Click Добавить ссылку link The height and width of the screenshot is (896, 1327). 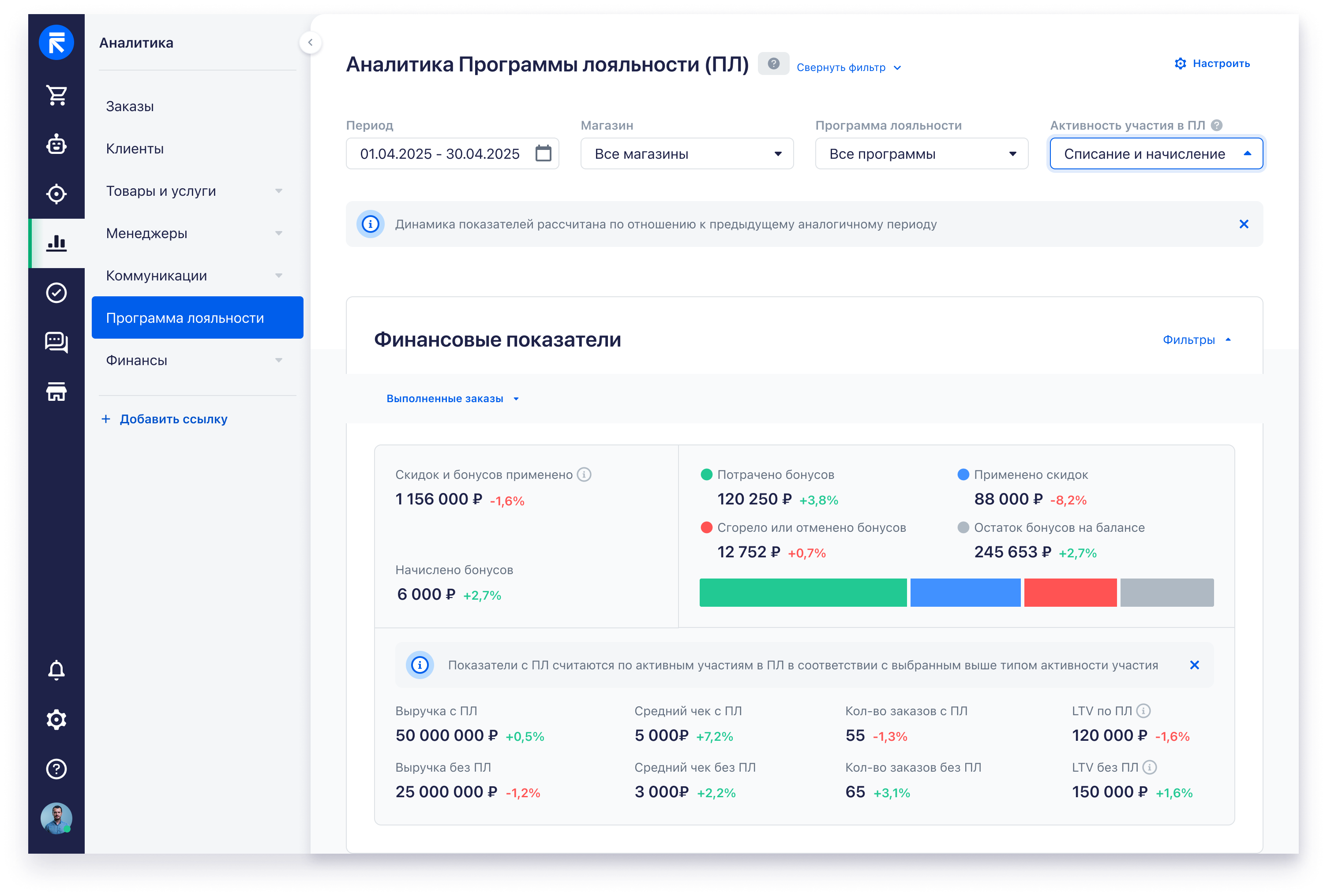173,419
